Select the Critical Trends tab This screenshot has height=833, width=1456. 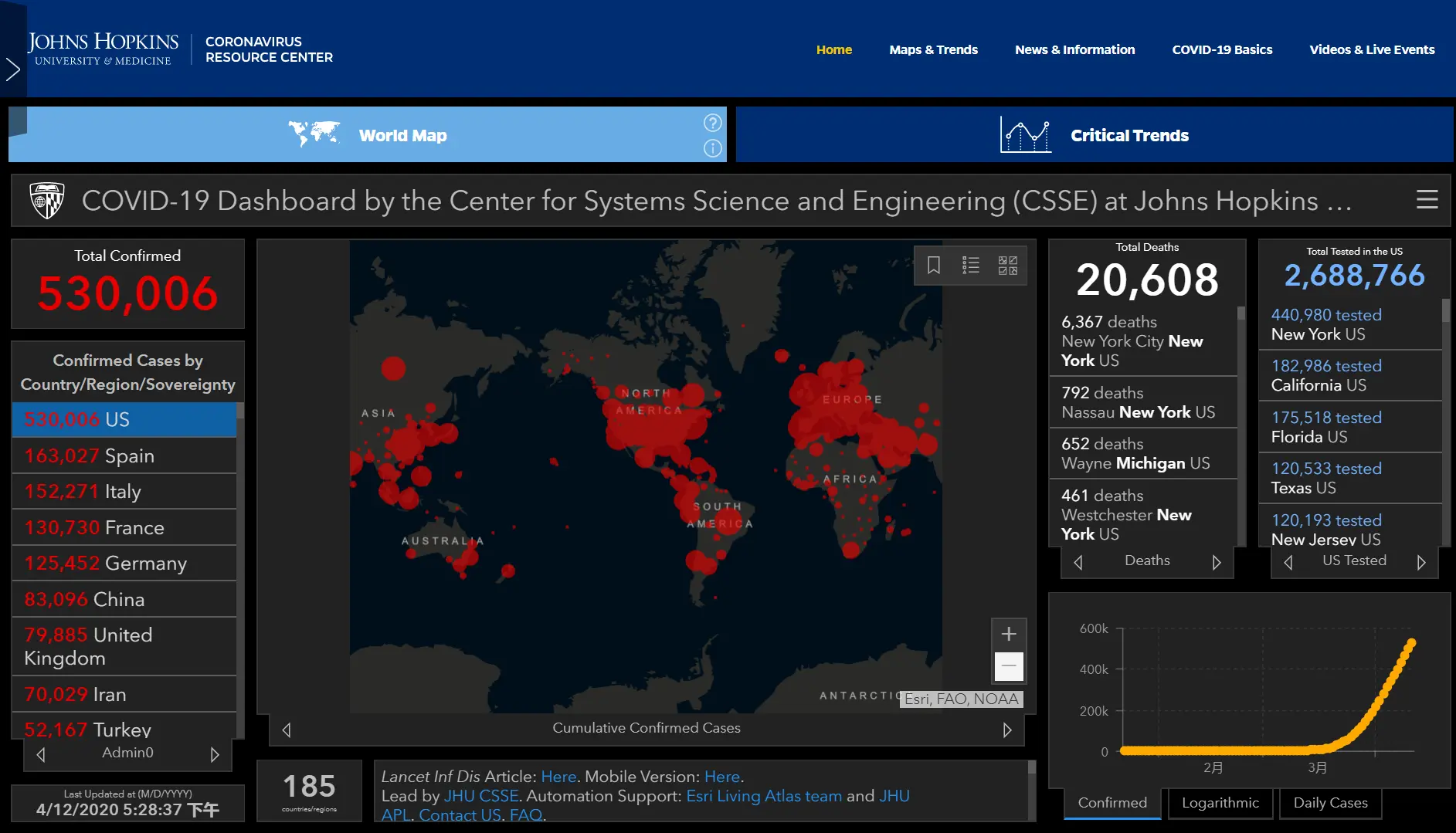tap(1095, 134)
